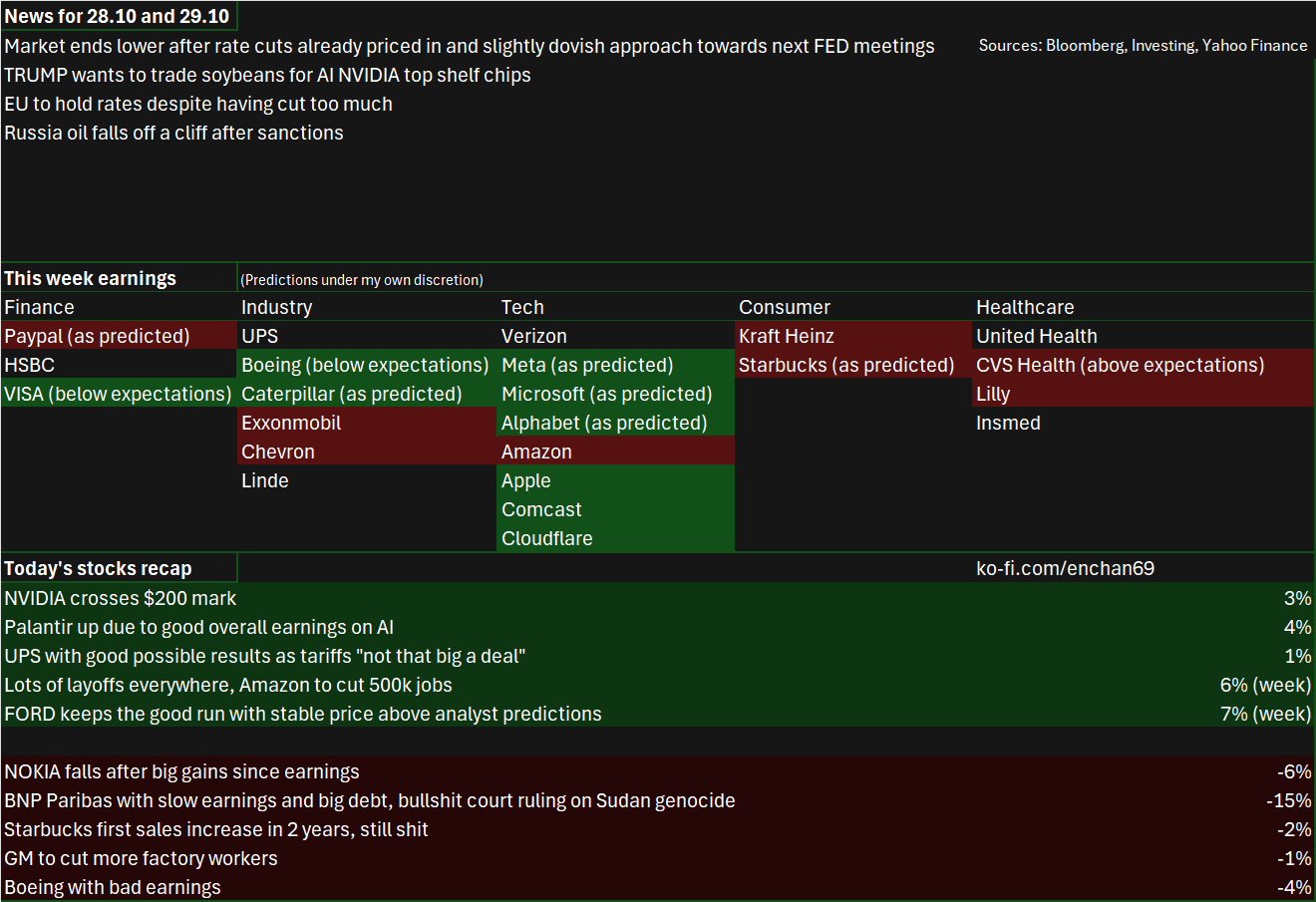The width and height of the screenshot is (1316, 902).
Task: Click Microsoft (as predicted) cell
Action: click(x=616, y=394)
